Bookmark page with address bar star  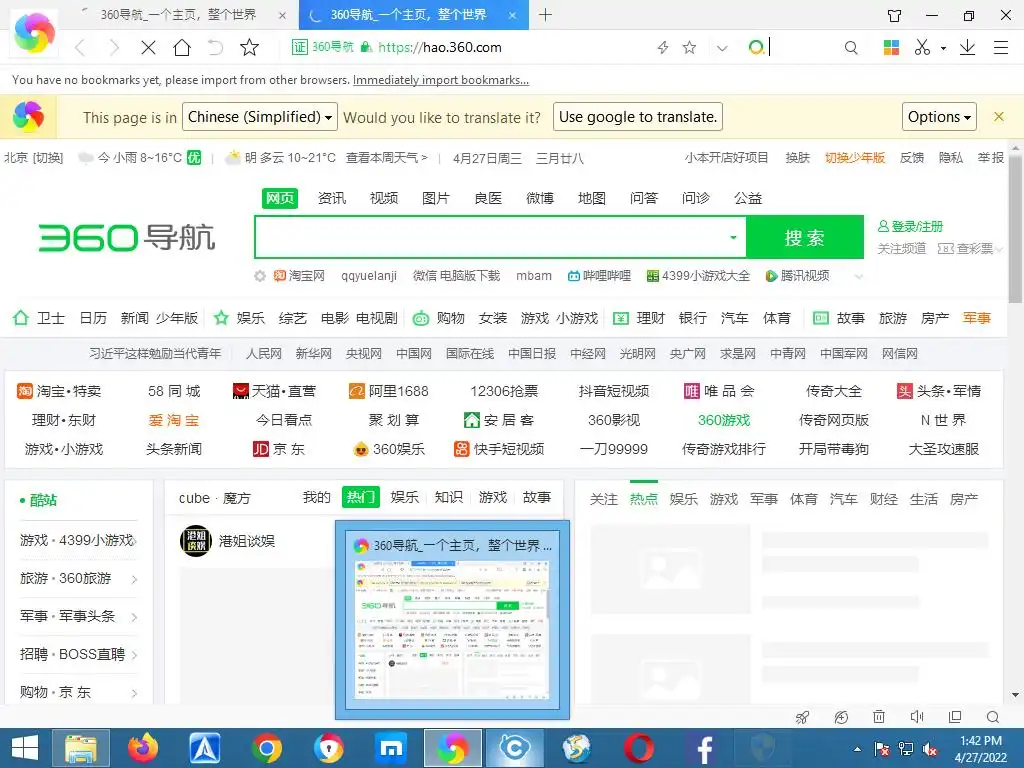click(x=689, y=47)
